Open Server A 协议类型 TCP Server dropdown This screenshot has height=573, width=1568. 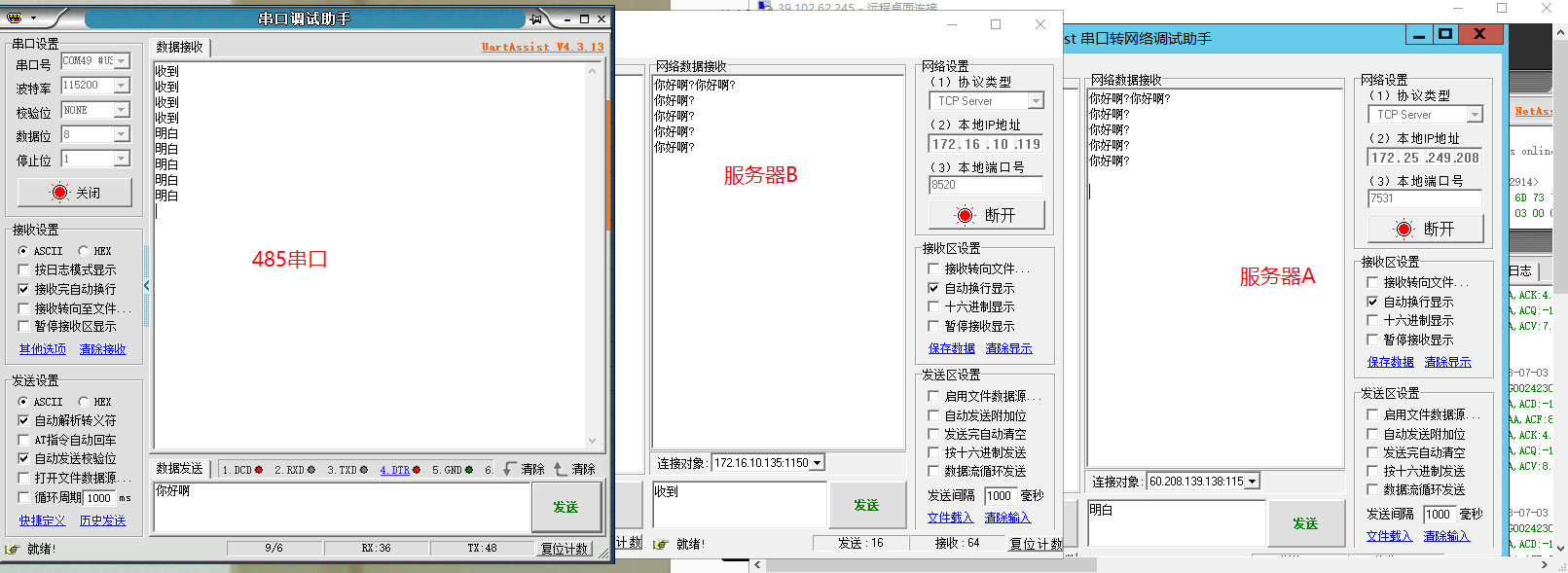tap(1475, 115)
